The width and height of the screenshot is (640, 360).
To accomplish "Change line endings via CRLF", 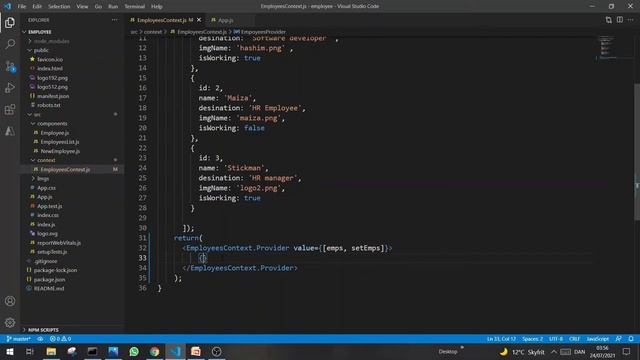I will click(x=574, y=339).
